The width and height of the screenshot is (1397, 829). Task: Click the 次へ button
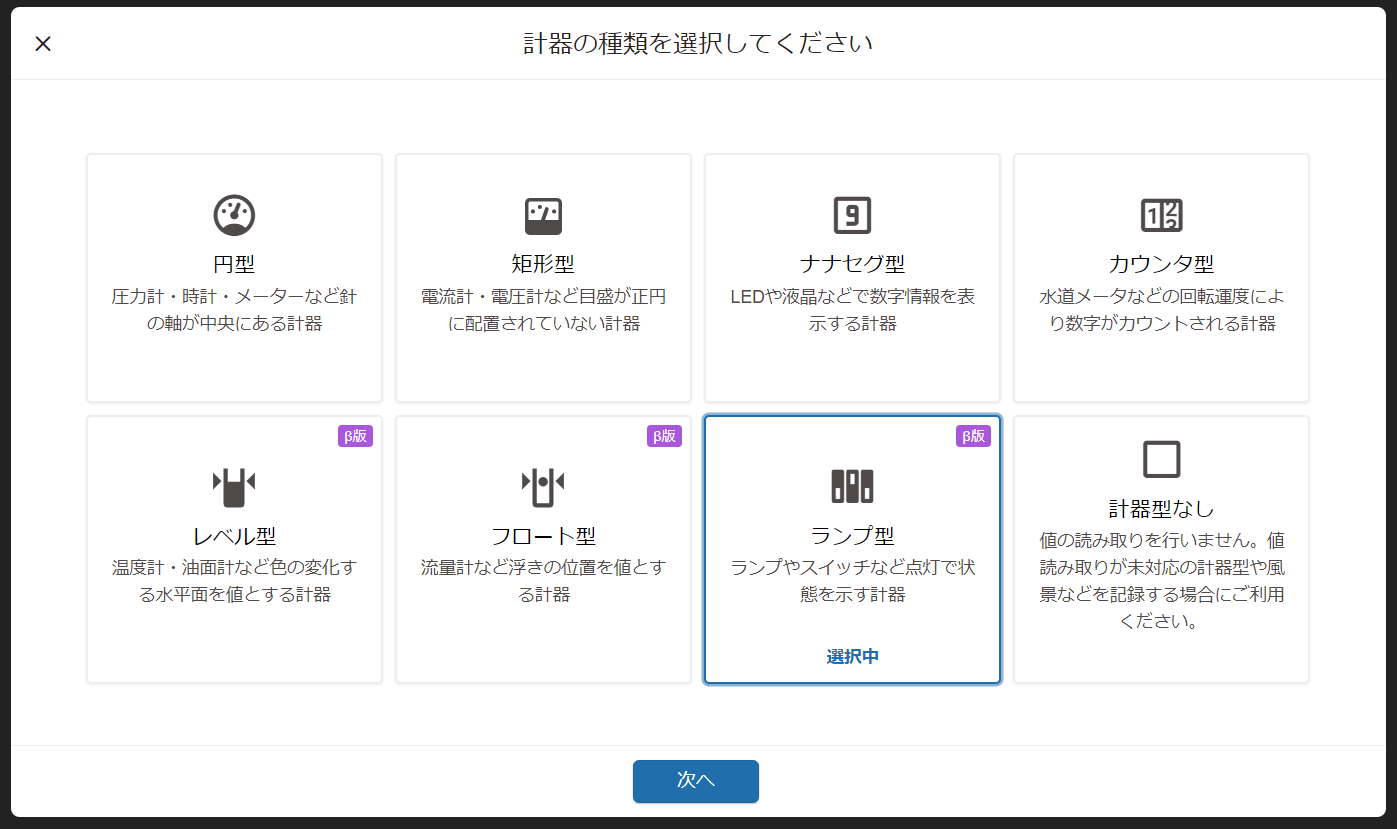696,781
